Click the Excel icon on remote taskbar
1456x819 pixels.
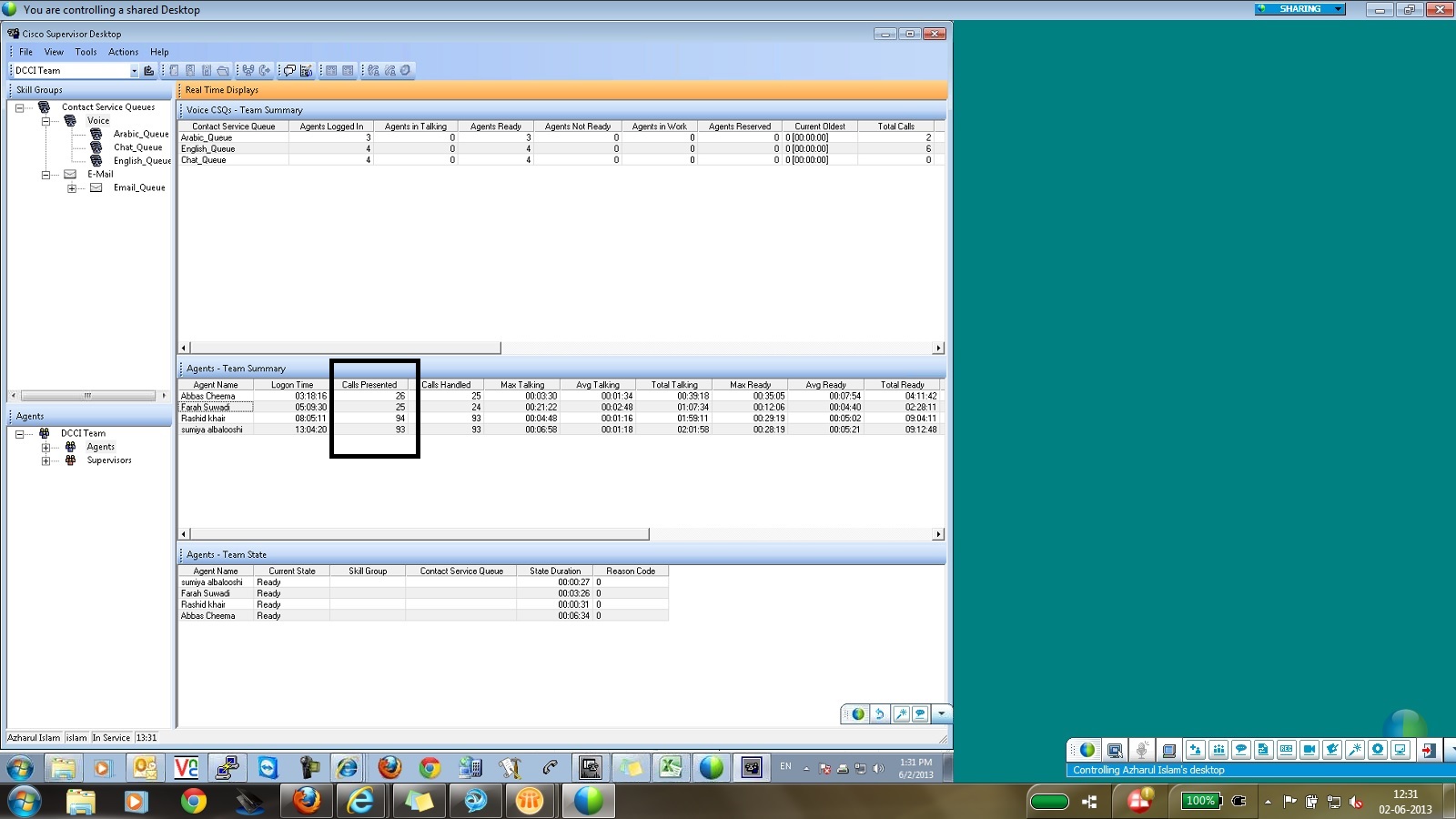point(672,767)
